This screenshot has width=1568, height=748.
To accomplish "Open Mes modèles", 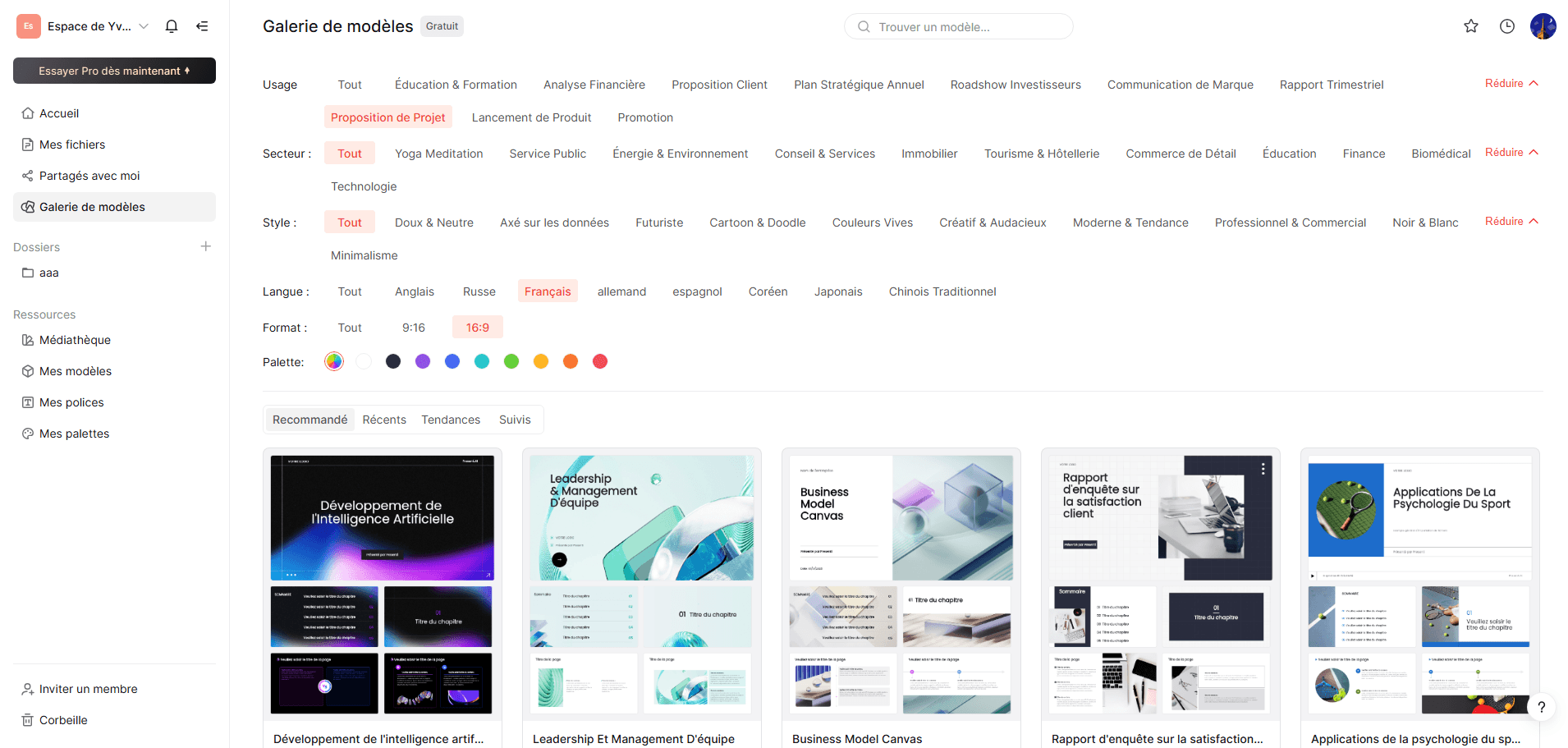I will point(114,371).
